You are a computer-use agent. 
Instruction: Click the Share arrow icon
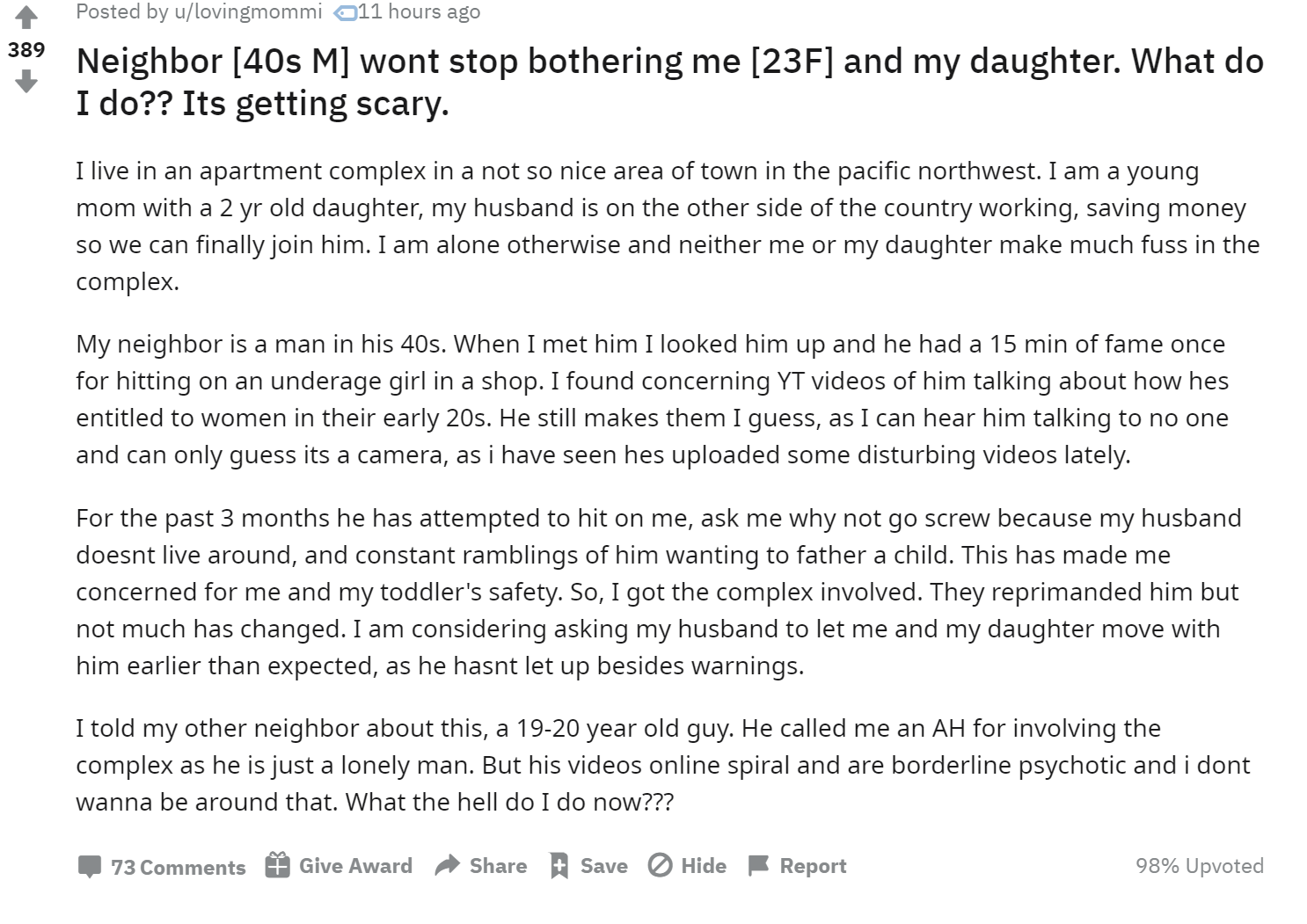tap(448, 865)
